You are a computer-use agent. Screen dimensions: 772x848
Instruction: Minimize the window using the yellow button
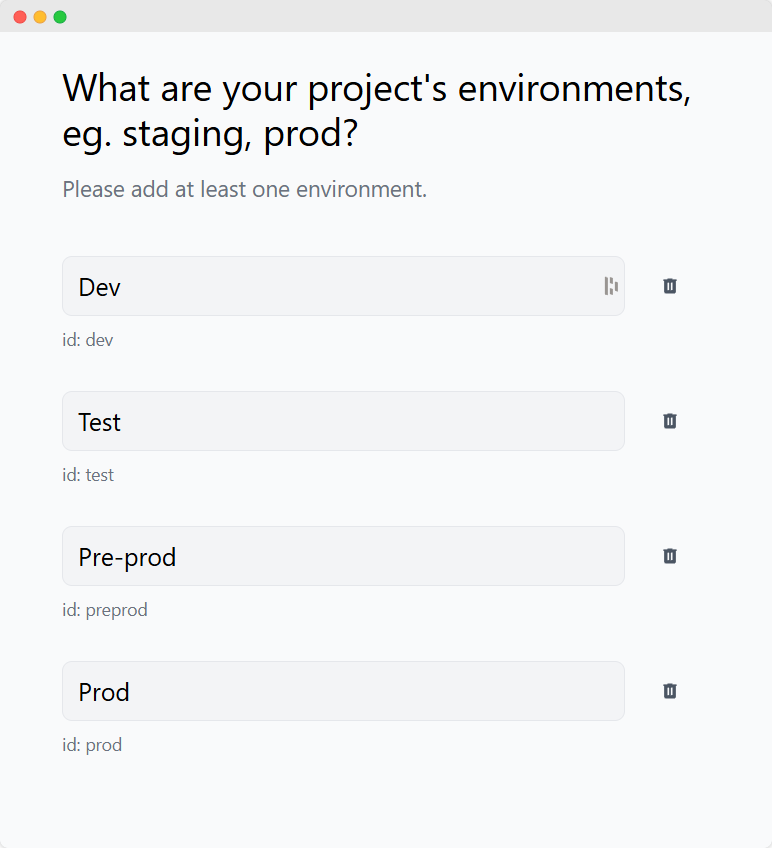point(40,17)
